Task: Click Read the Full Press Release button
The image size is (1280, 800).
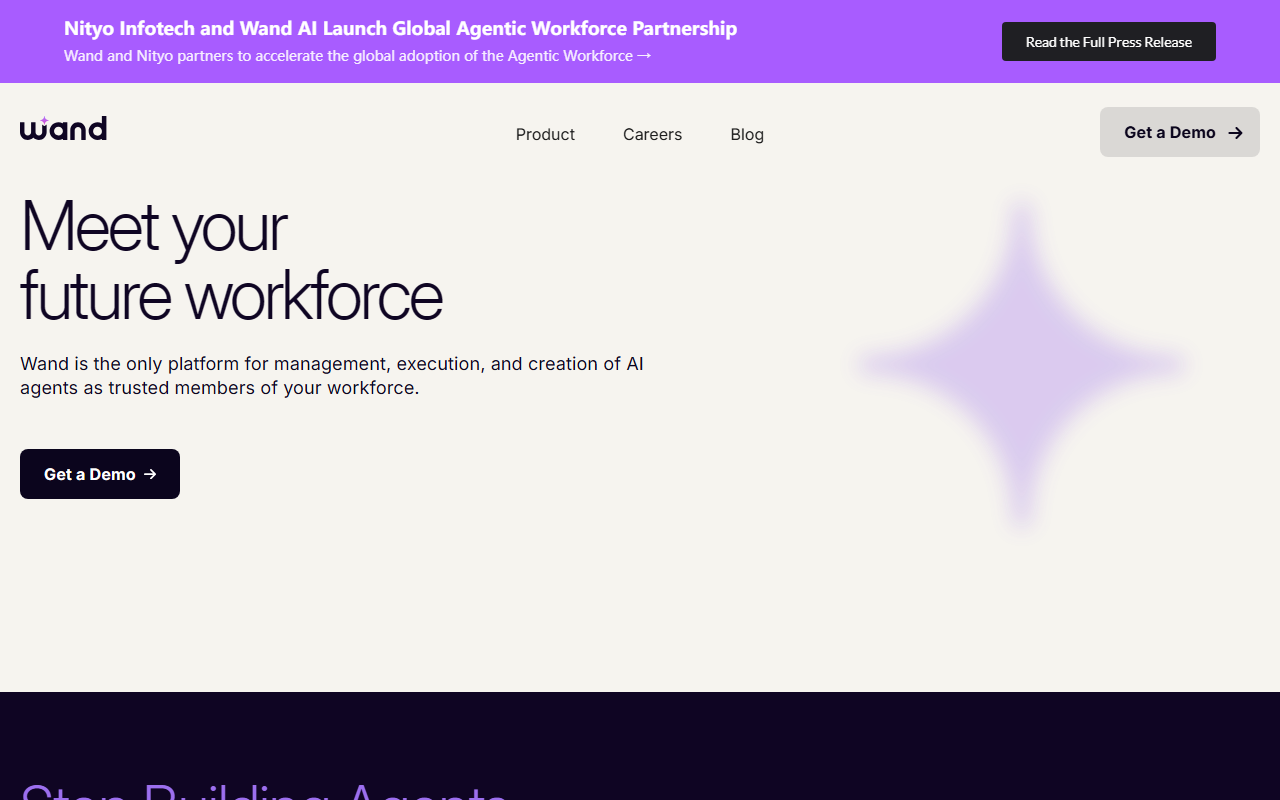Action: click(1109, 42)
